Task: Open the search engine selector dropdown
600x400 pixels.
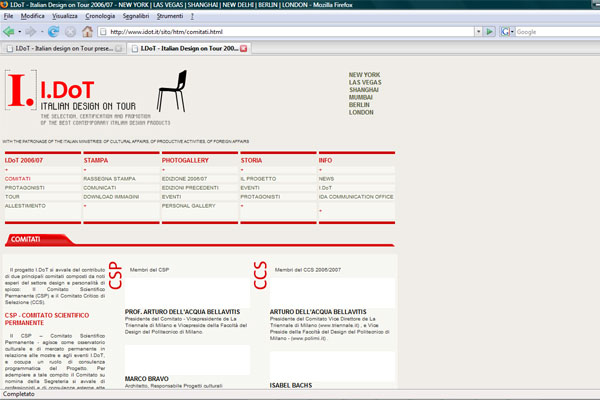Action: (512, 32)
